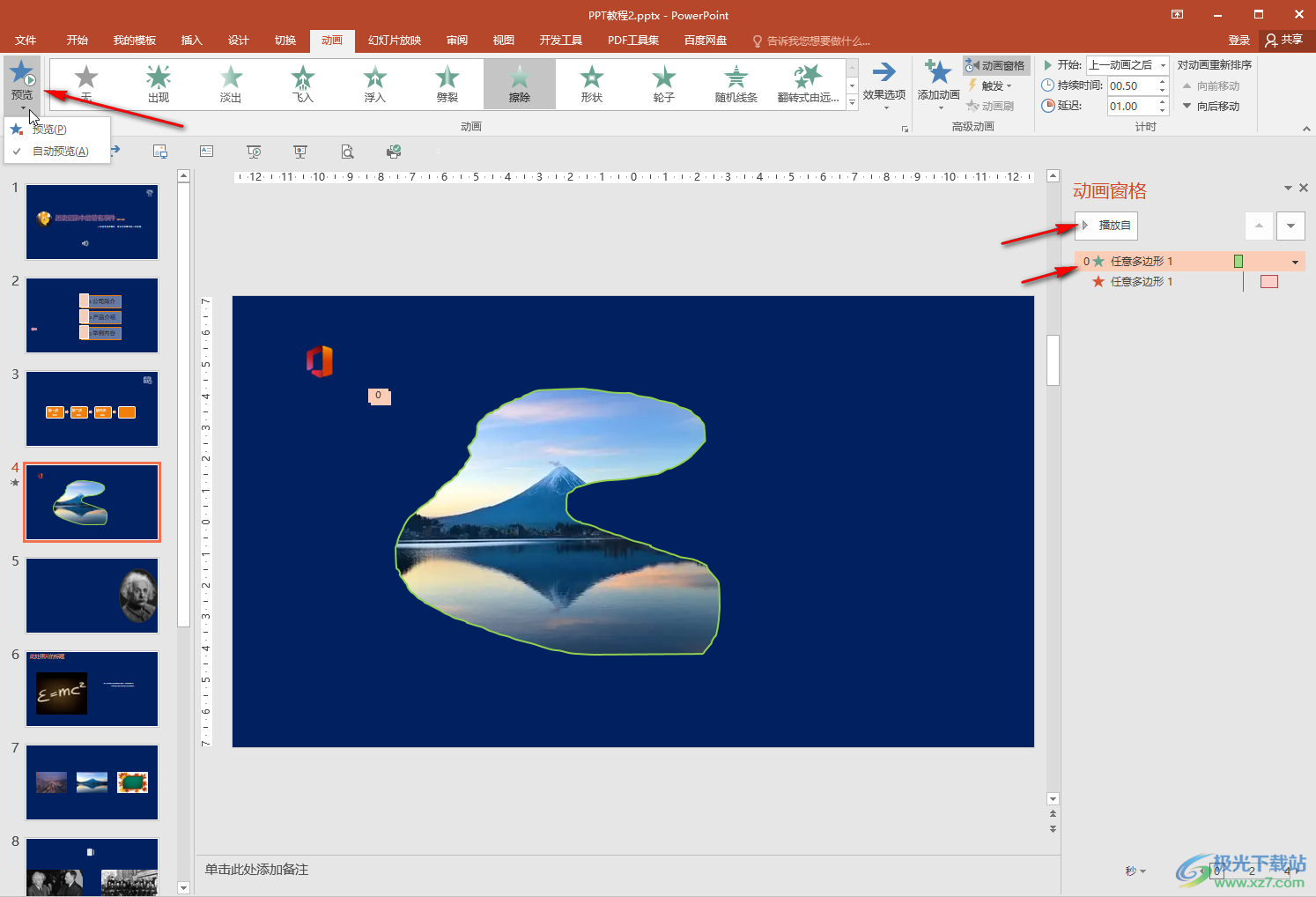Apply the 轮子 (Wheel) animation effect

coord(663,84)
